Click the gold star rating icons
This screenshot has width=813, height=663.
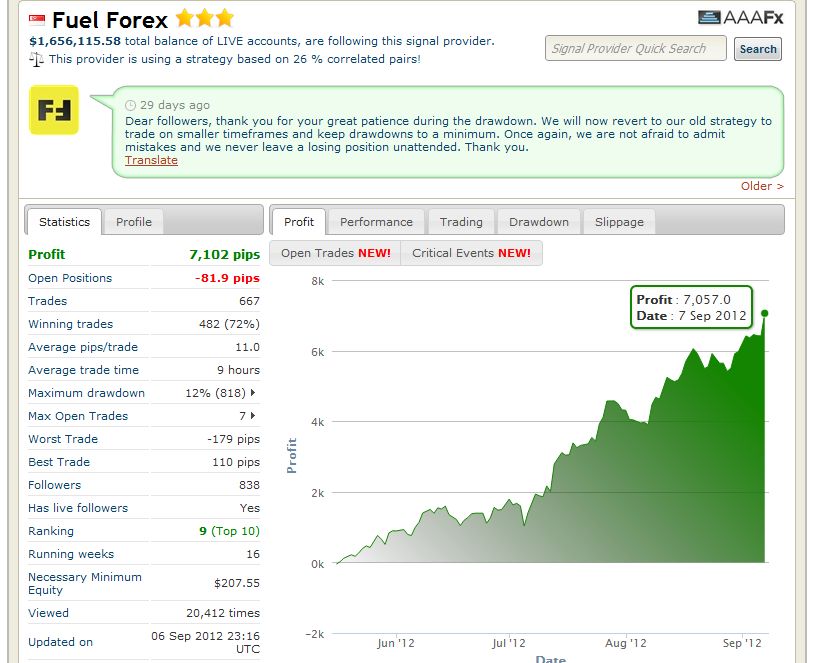205,19
